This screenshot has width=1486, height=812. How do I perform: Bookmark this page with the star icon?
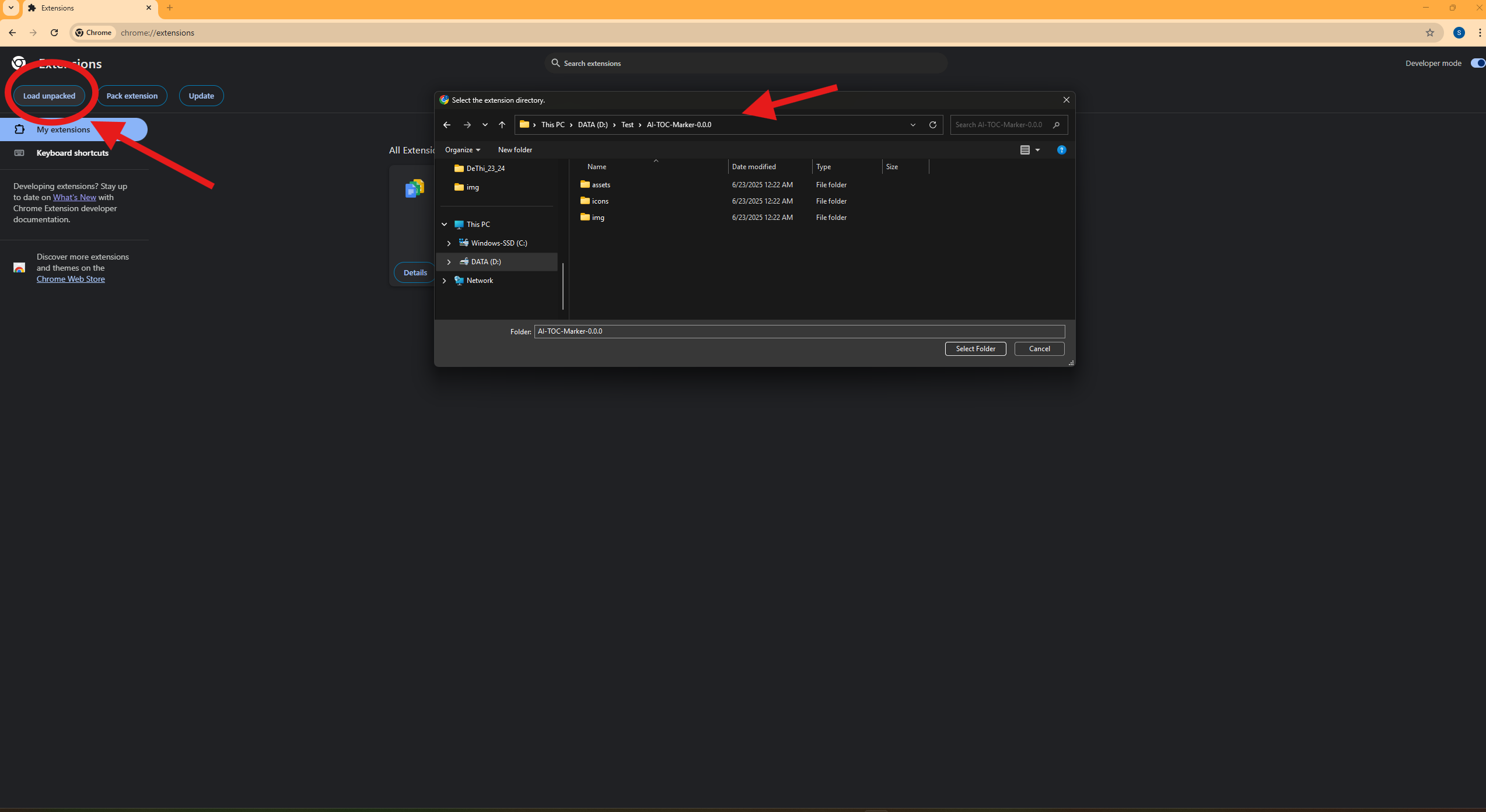pyautogui.click(x=1429, y=33)
